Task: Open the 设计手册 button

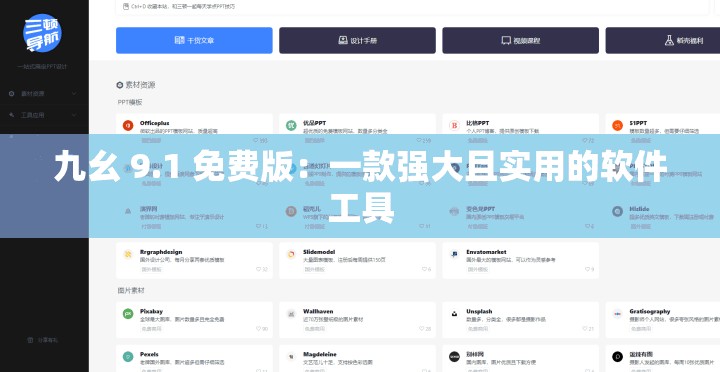Action: click(x=357, y=40)
